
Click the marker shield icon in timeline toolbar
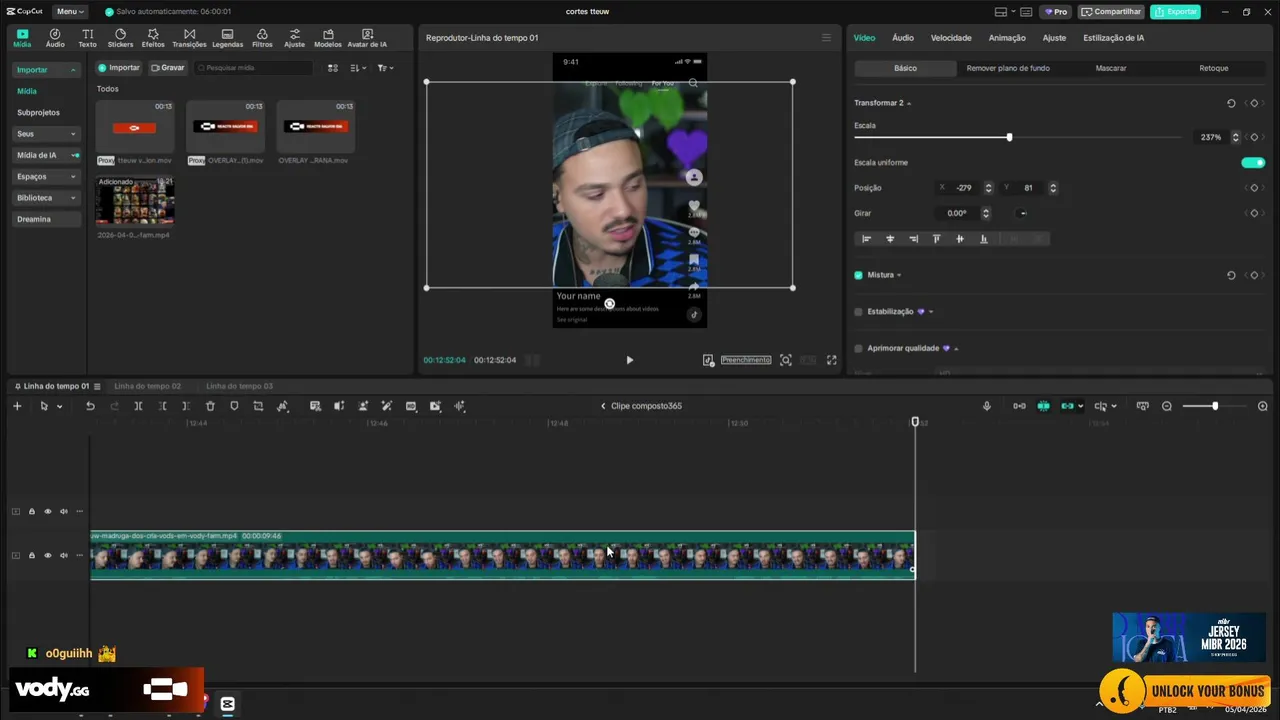(x=234, y=406)
